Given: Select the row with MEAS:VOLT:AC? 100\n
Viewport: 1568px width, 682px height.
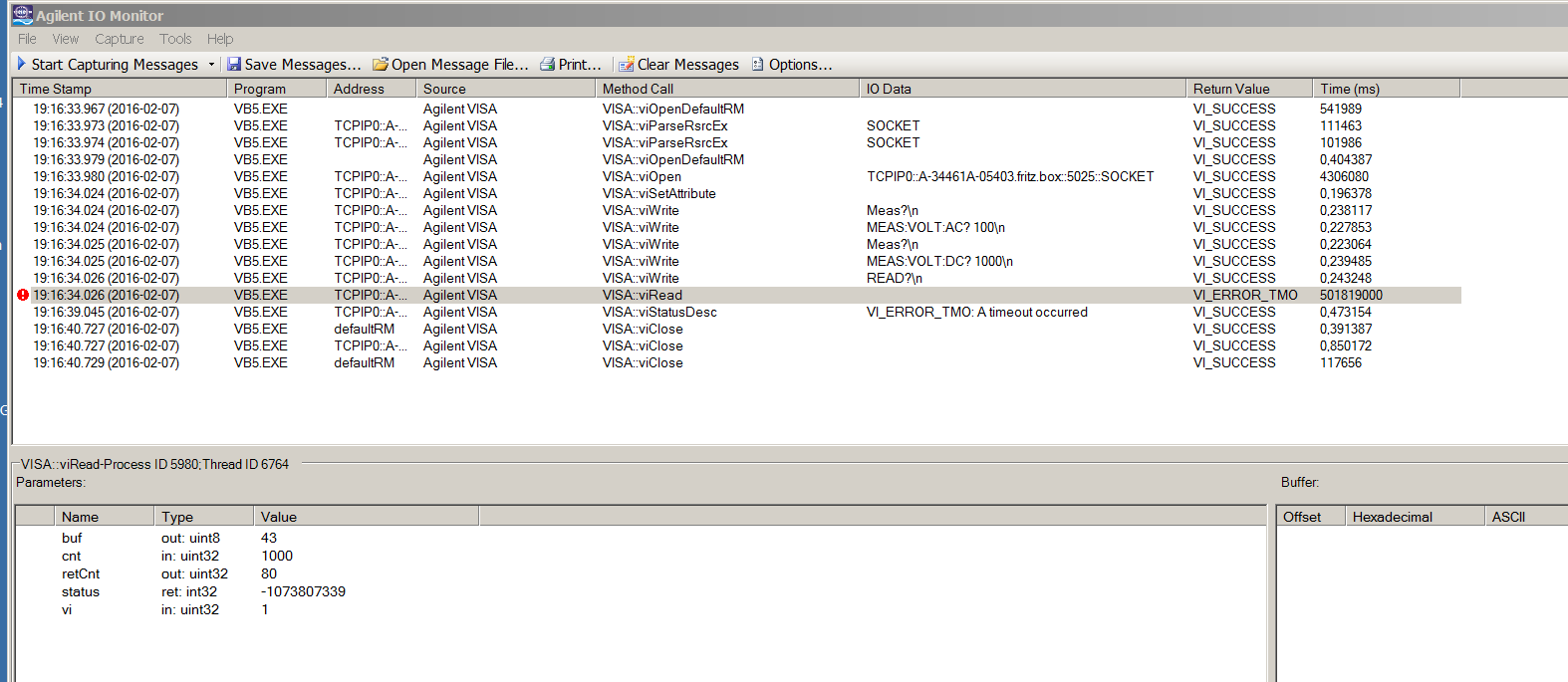Looking at the screenshot, I should pyautogui.click(x=737, y=227).
